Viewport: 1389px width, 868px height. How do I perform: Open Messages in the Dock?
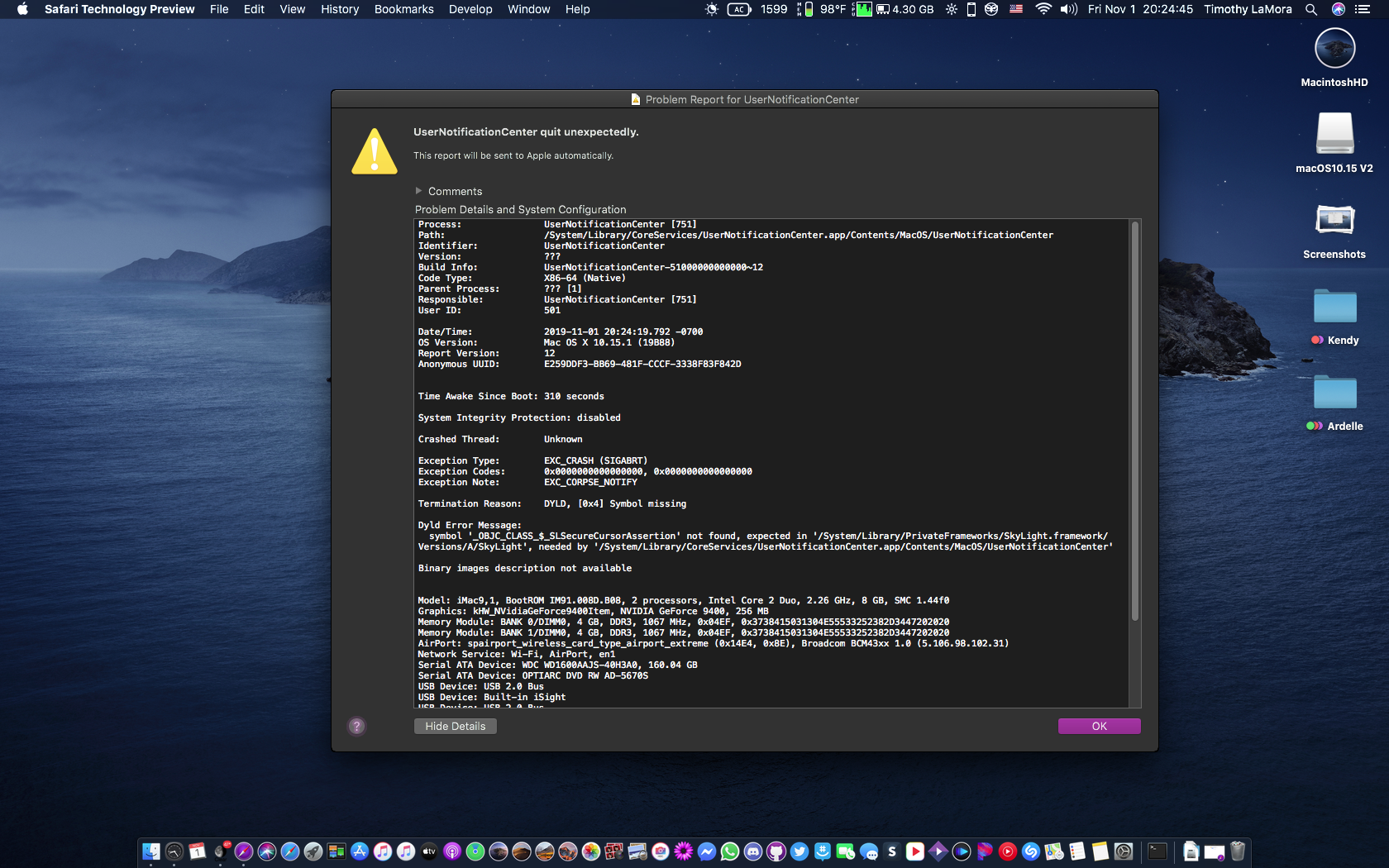click(x=868, y=851)
